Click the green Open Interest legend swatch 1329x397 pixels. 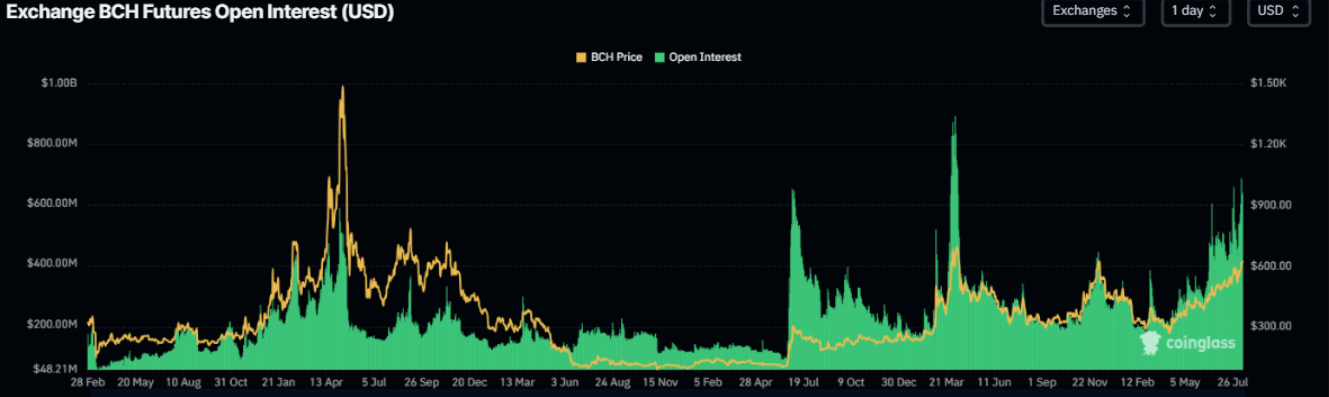(x=659, y=58)
